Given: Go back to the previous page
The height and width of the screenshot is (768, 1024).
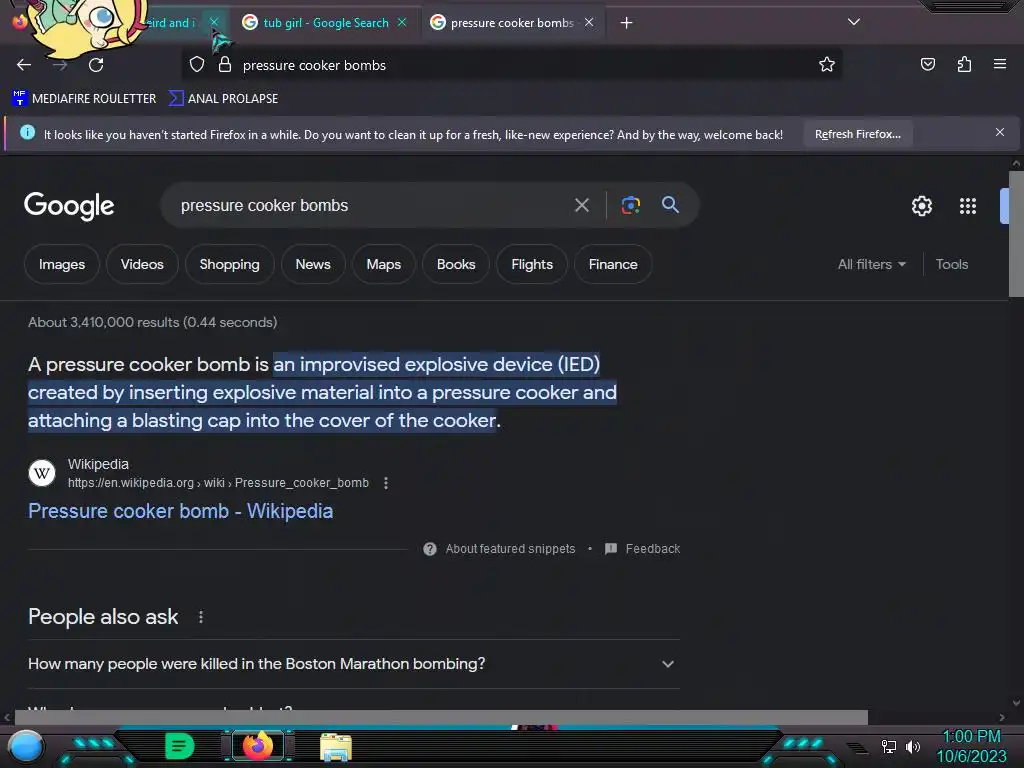Looking at the screenshot, I should pos(24,65).
